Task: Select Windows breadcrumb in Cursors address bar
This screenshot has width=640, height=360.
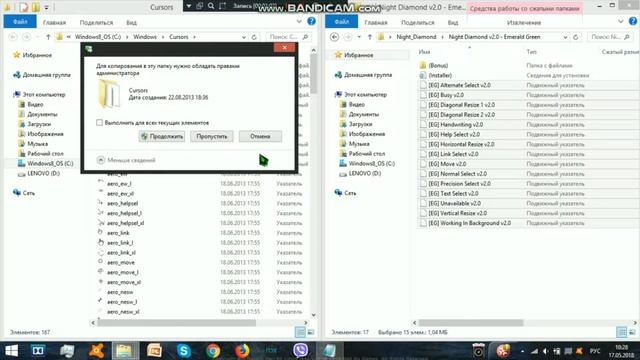Action: coord(145,37)
